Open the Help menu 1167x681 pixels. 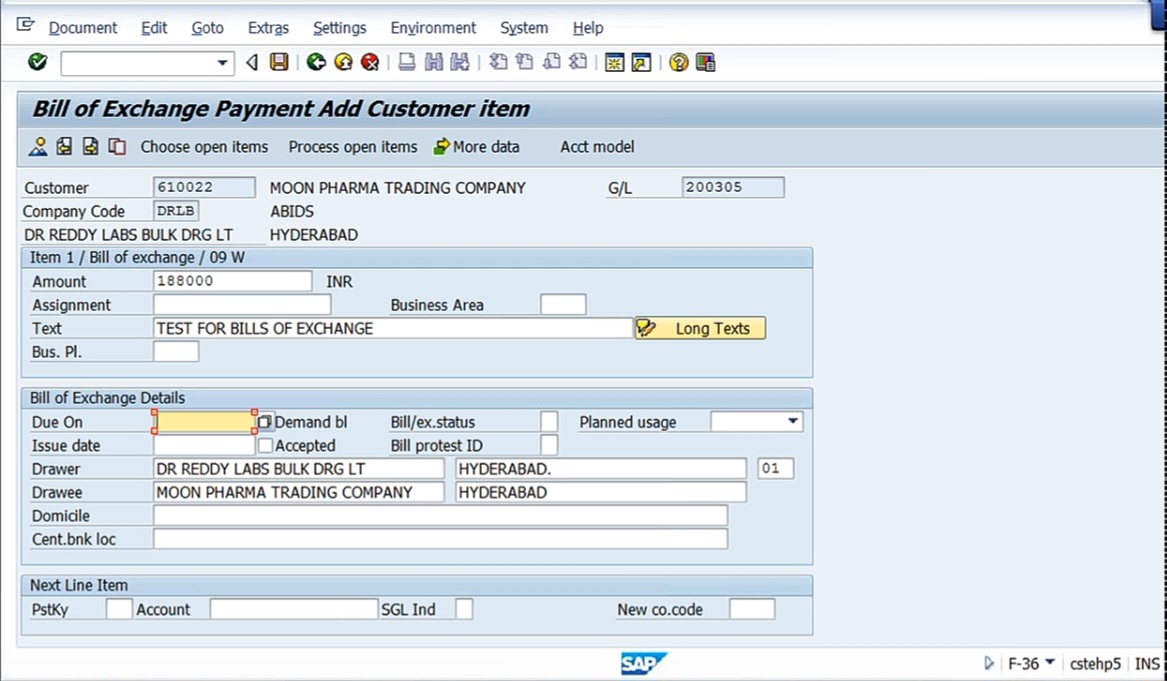click(588, 28)
